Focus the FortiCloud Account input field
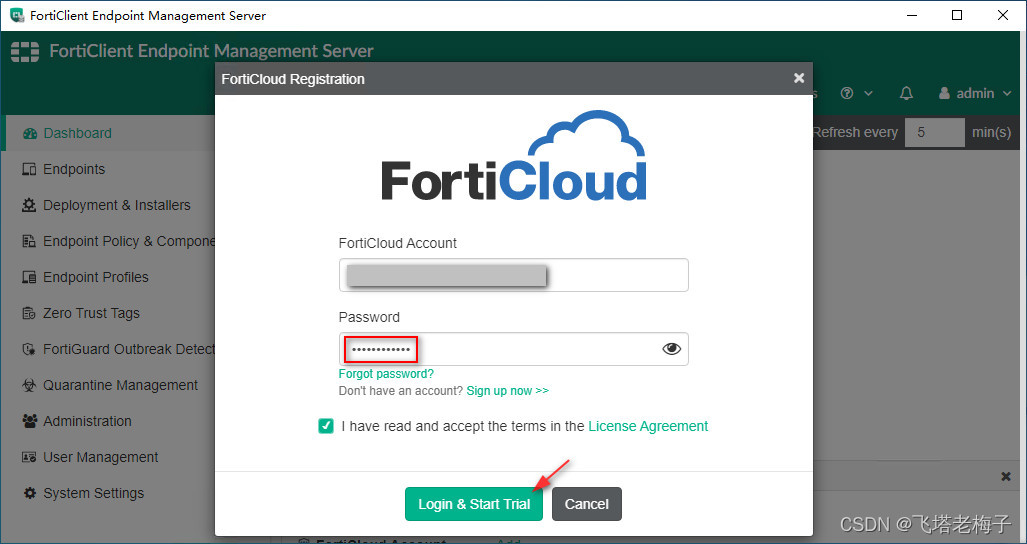1027x544 pixels. pos(514,276)
